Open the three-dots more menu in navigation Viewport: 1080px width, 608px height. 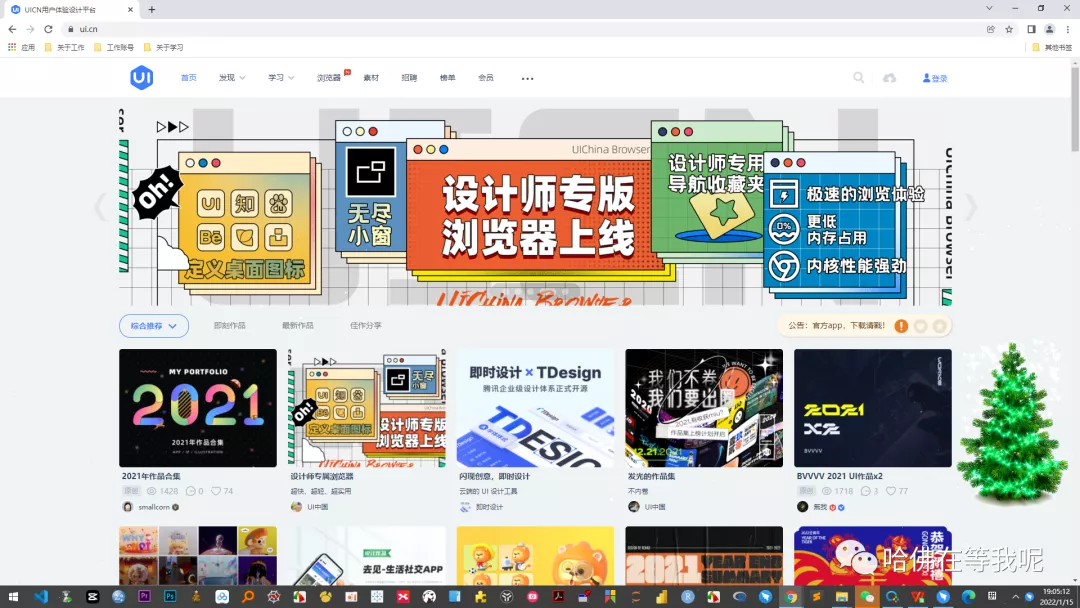527,78
